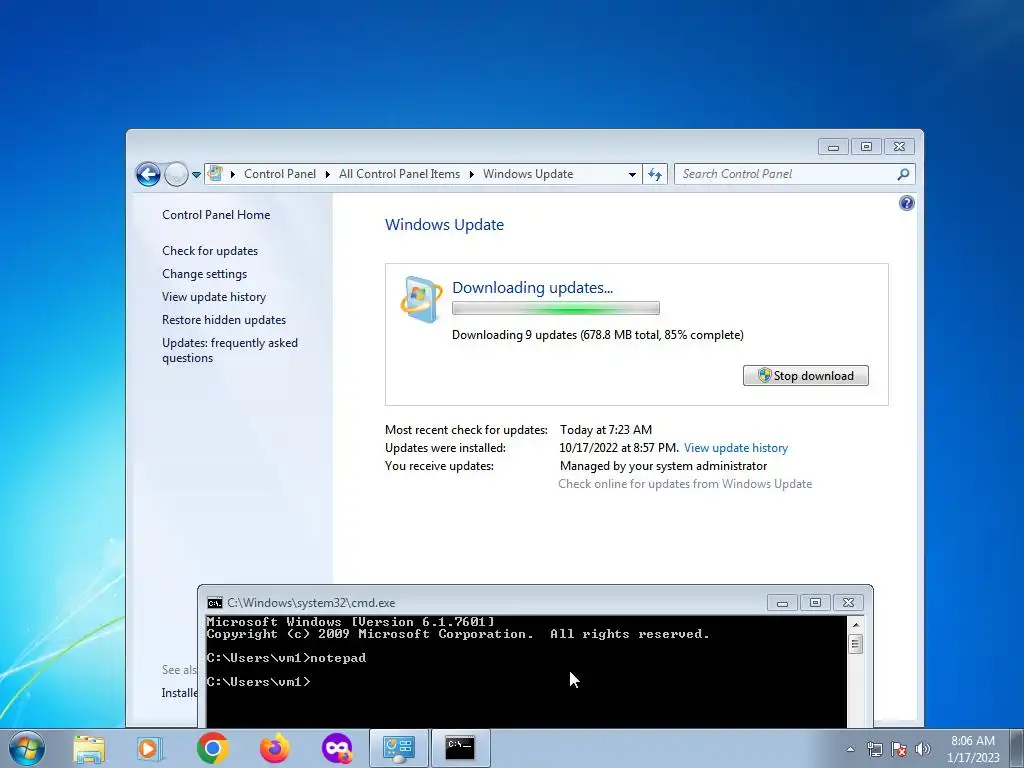Expand the arrow after All Control Panel Items

click(472, 174)
